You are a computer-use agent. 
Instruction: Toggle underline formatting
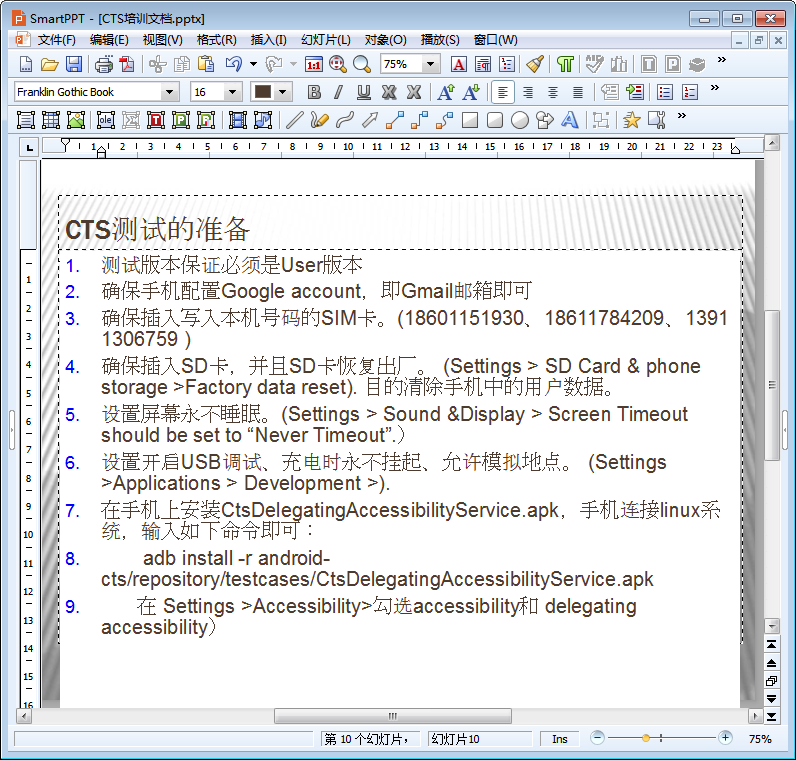pyautogui.click(x=363, y=92)
